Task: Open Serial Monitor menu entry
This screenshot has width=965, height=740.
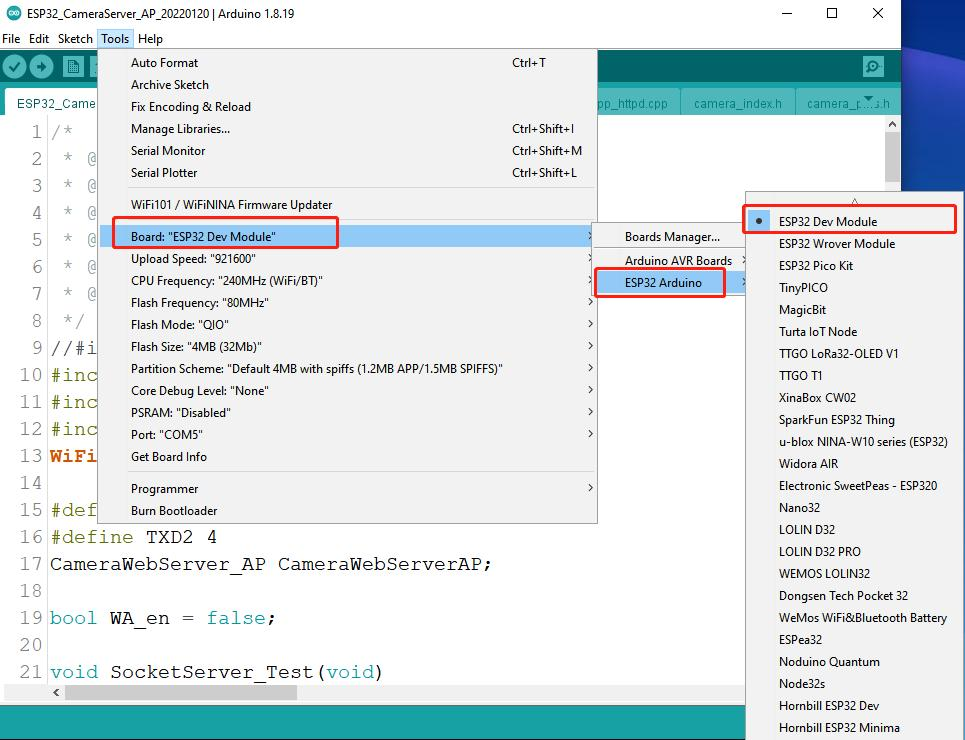Action: pos(348,151)
